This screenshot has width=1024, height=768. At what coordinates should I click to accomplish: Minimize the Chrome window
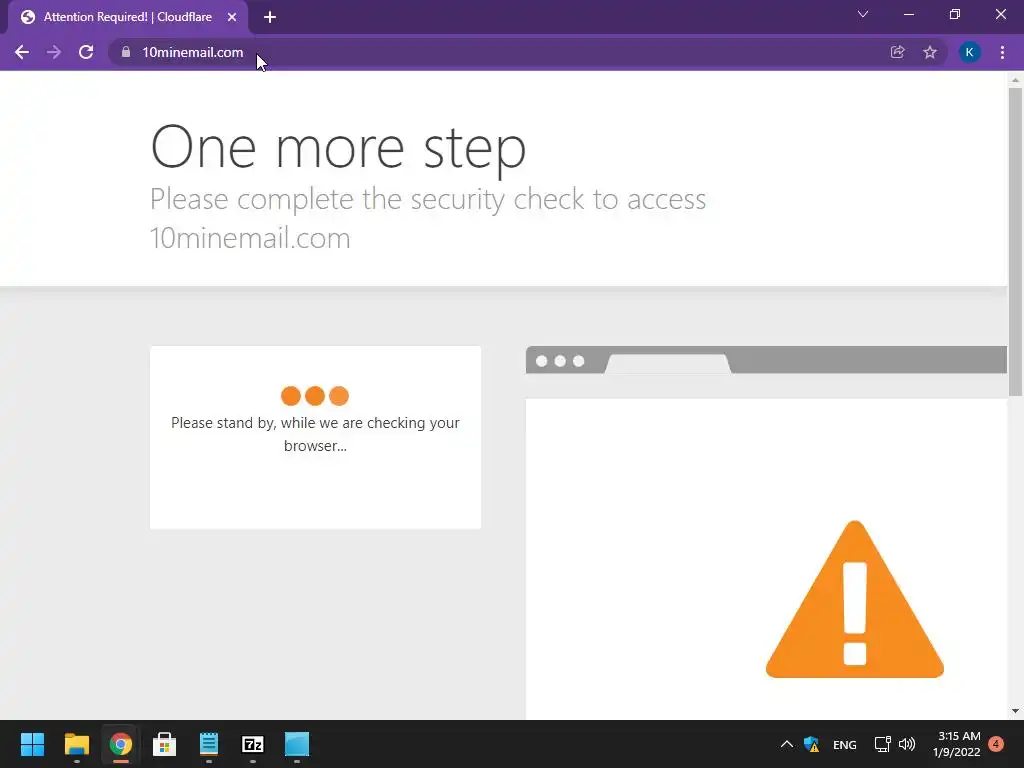[x=908, y=14]
